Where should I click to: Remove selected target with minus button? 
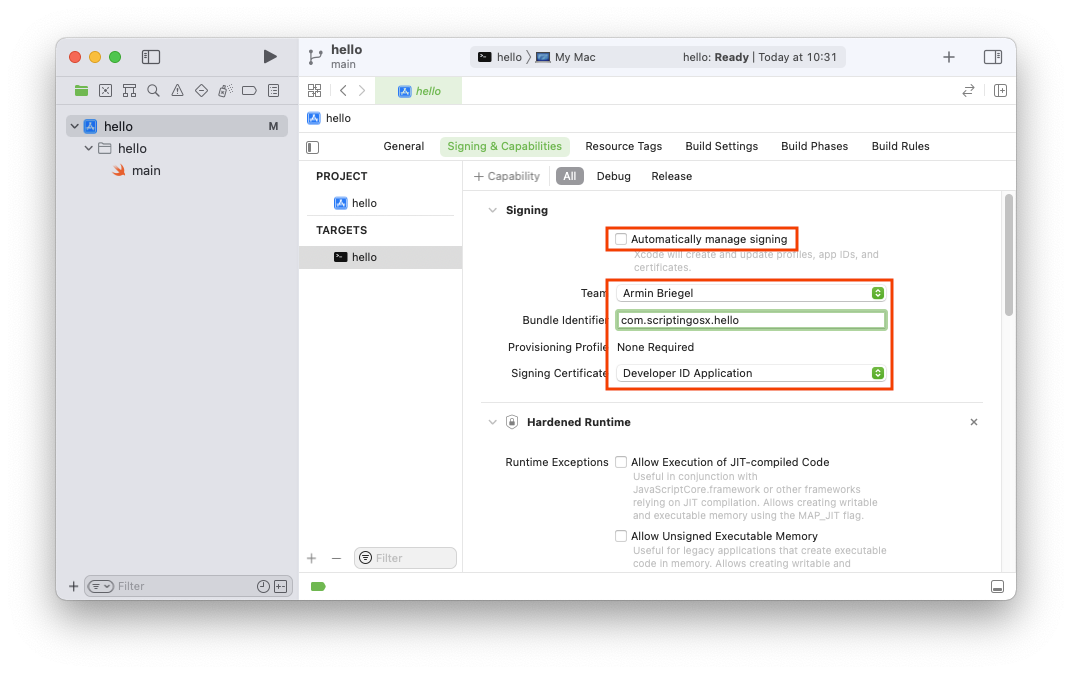pos(336,558)
